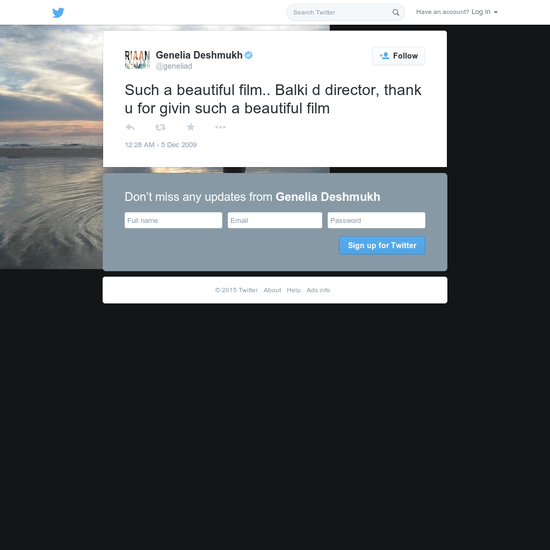Click the verified badge next to Genelia Deshmukh
Viewport: 550px width, 550px height.
pos(249,55)
